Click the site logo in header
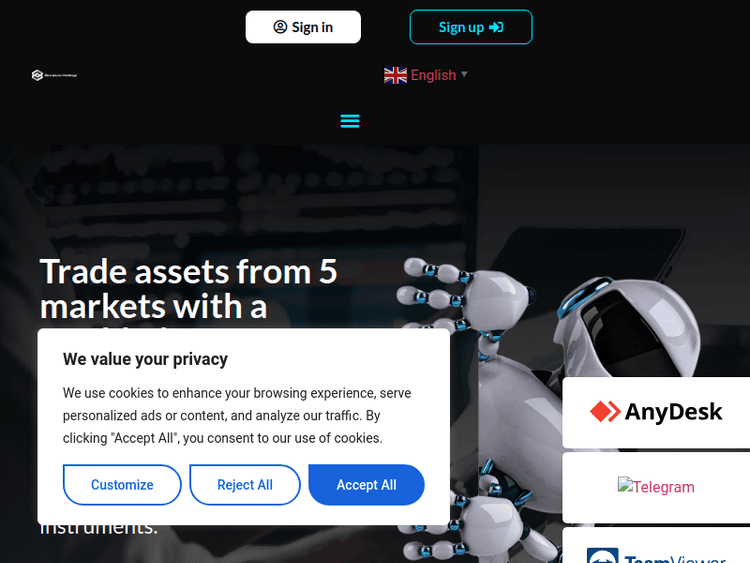Viewport: 750px width, 563px height. click(x=54, y=75)
